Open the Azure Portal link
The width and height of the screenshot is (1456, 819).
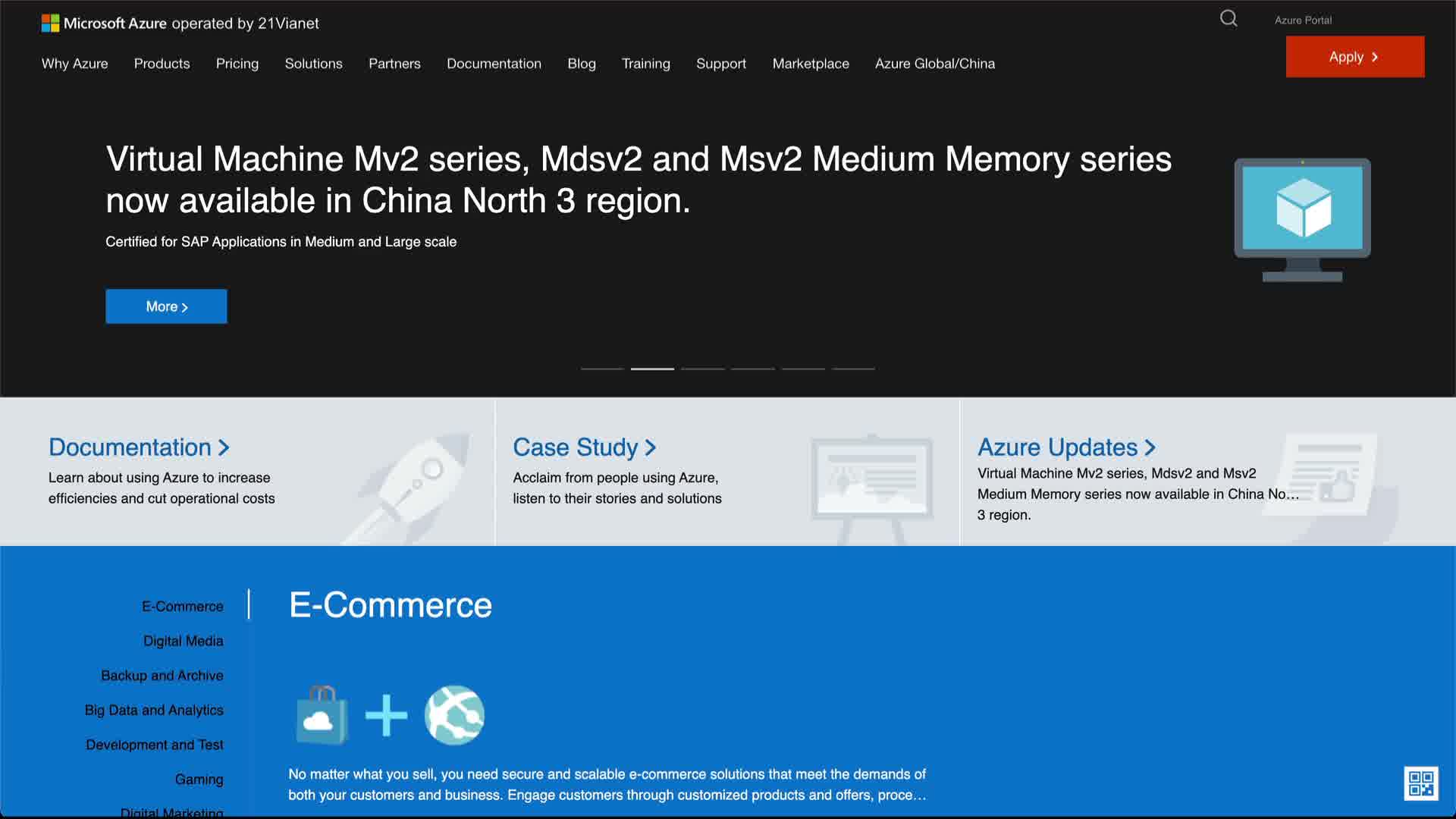point(1302,20)
